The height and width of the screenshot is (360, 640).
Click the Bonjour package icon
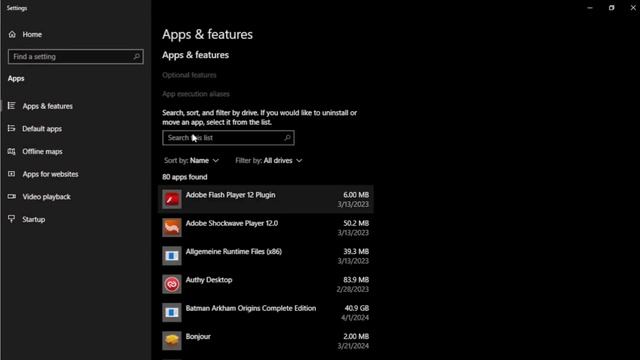click(x=172, y=341)
